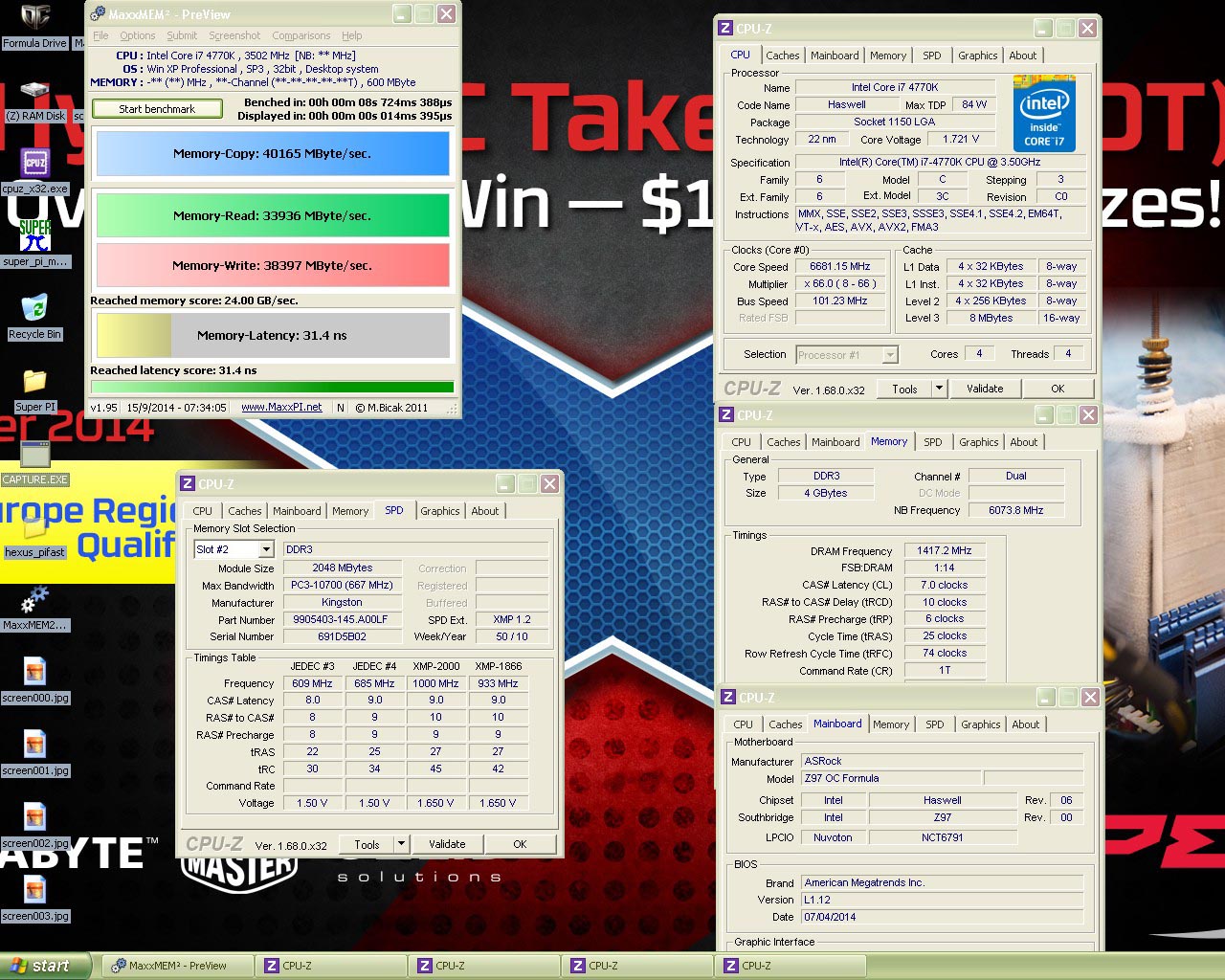Open the Screenshot menu in MaxxMEM

(234, 35)
